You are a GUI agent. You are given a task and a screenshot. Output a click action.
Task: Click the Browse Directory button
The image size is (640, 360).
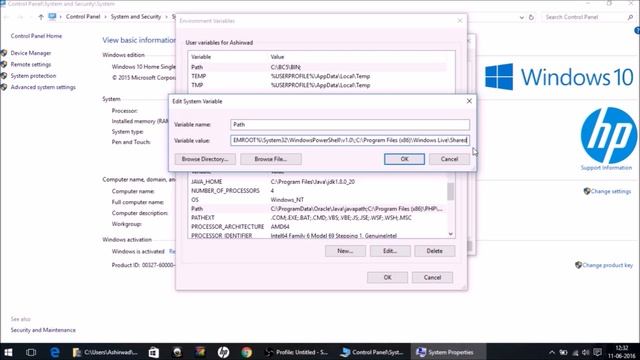[205, 159]
